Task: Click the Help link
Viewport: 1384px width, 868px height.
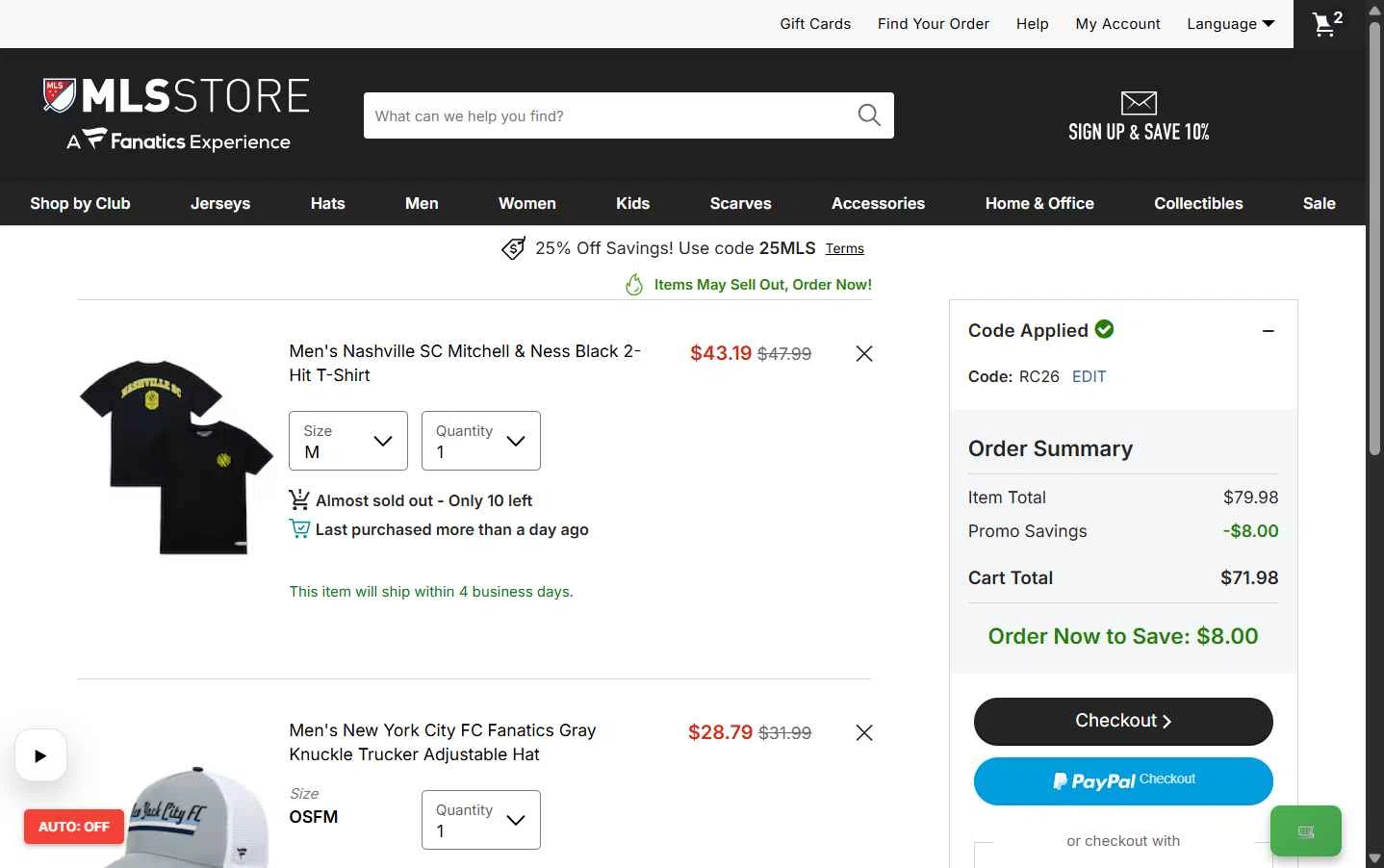Action: (1033, 24)
